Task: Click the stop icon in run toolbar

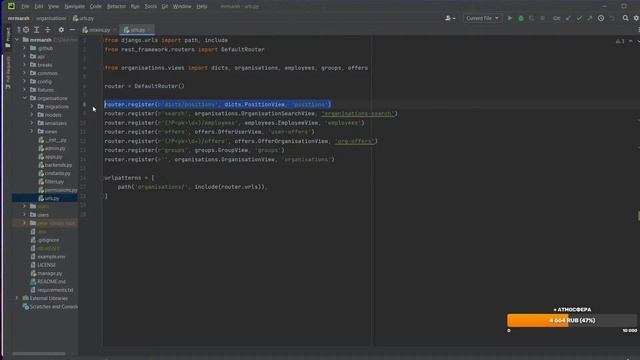Action: pyautogui.click(x=542, y=18)
